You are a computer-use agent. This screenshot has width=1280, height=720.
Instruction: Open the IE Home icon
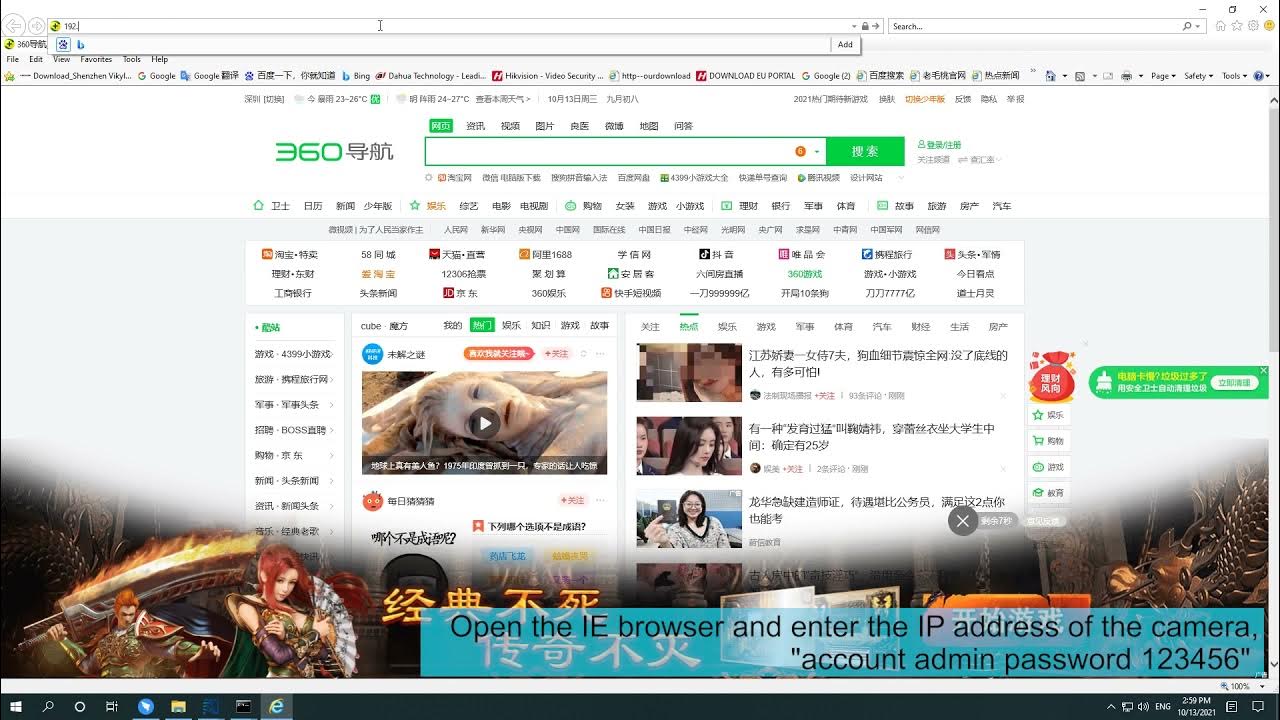1221,26
